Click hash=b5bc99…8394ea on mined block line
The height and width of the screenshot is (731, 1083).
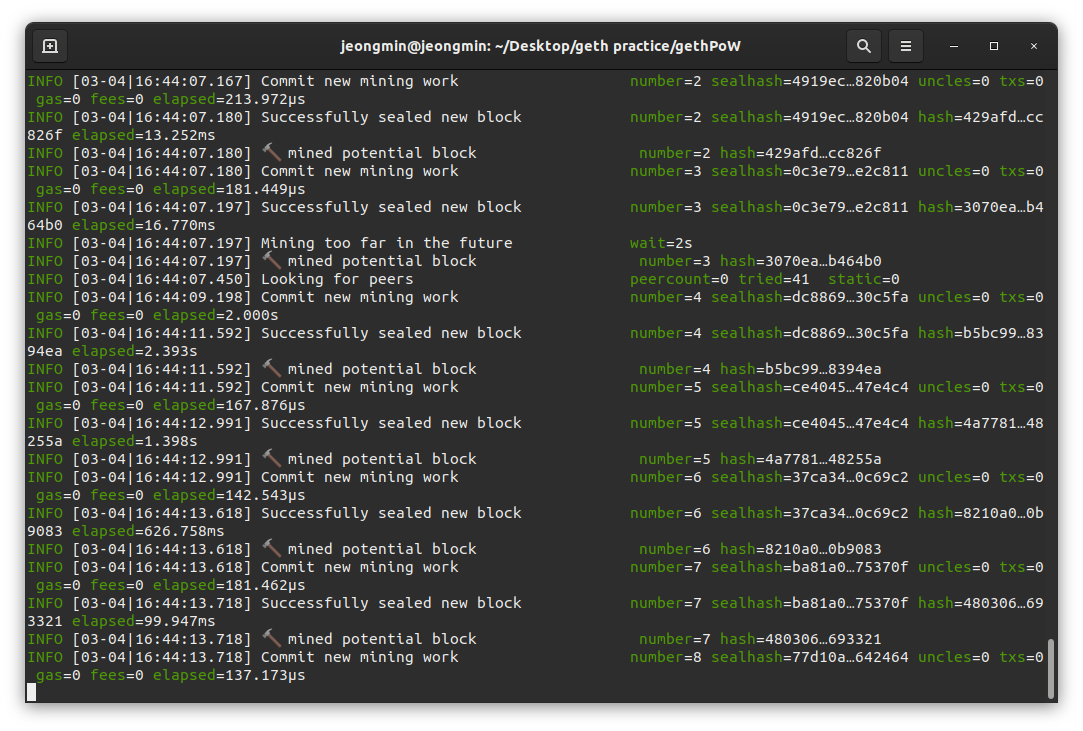801,369
